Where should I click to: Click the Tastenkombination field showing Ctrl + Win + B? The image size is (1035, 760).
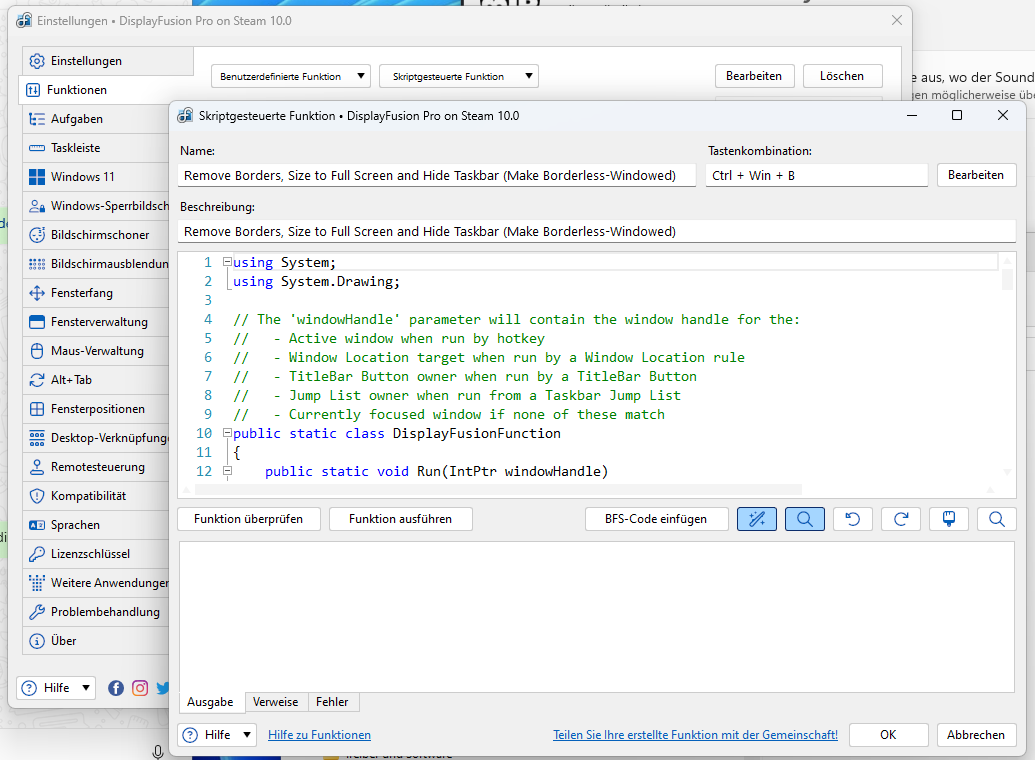click(x=817, y=176)
